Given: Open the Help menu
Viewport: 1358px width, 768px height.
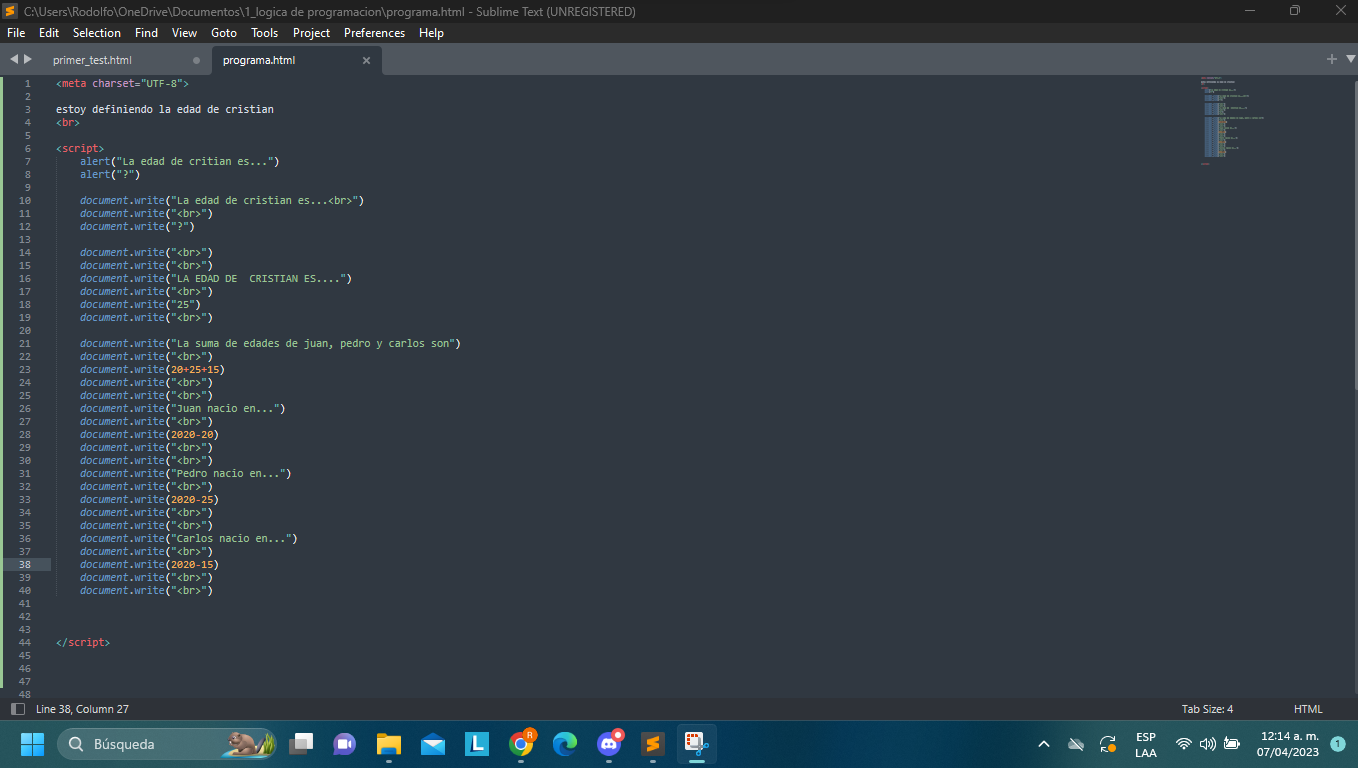Looking at the screenshot, I should [431, 33].
